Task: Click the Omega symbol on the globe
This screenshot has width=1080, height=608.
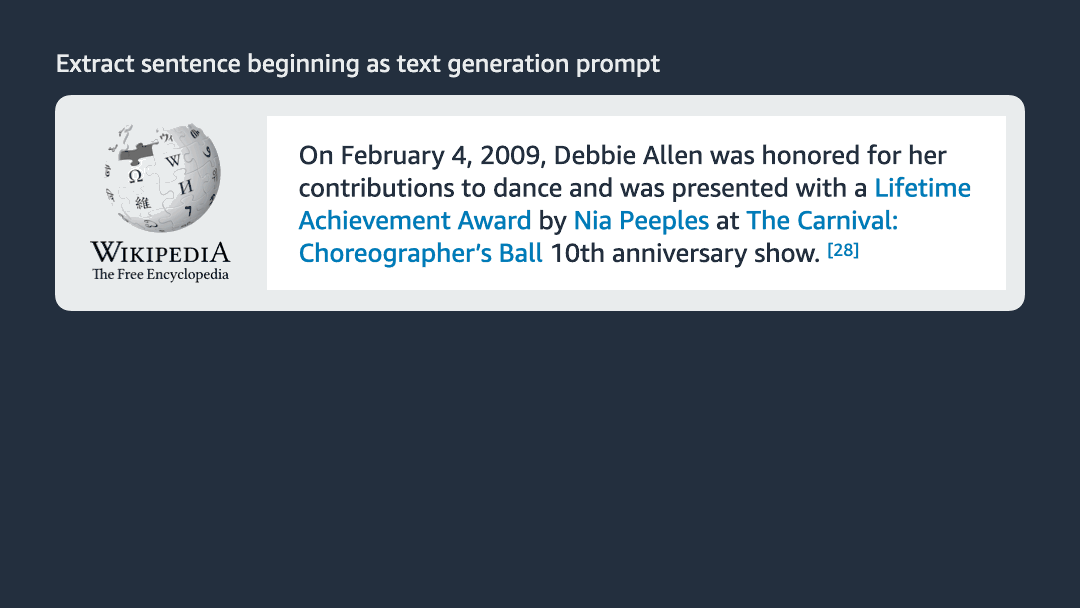Action: (134, 175)
